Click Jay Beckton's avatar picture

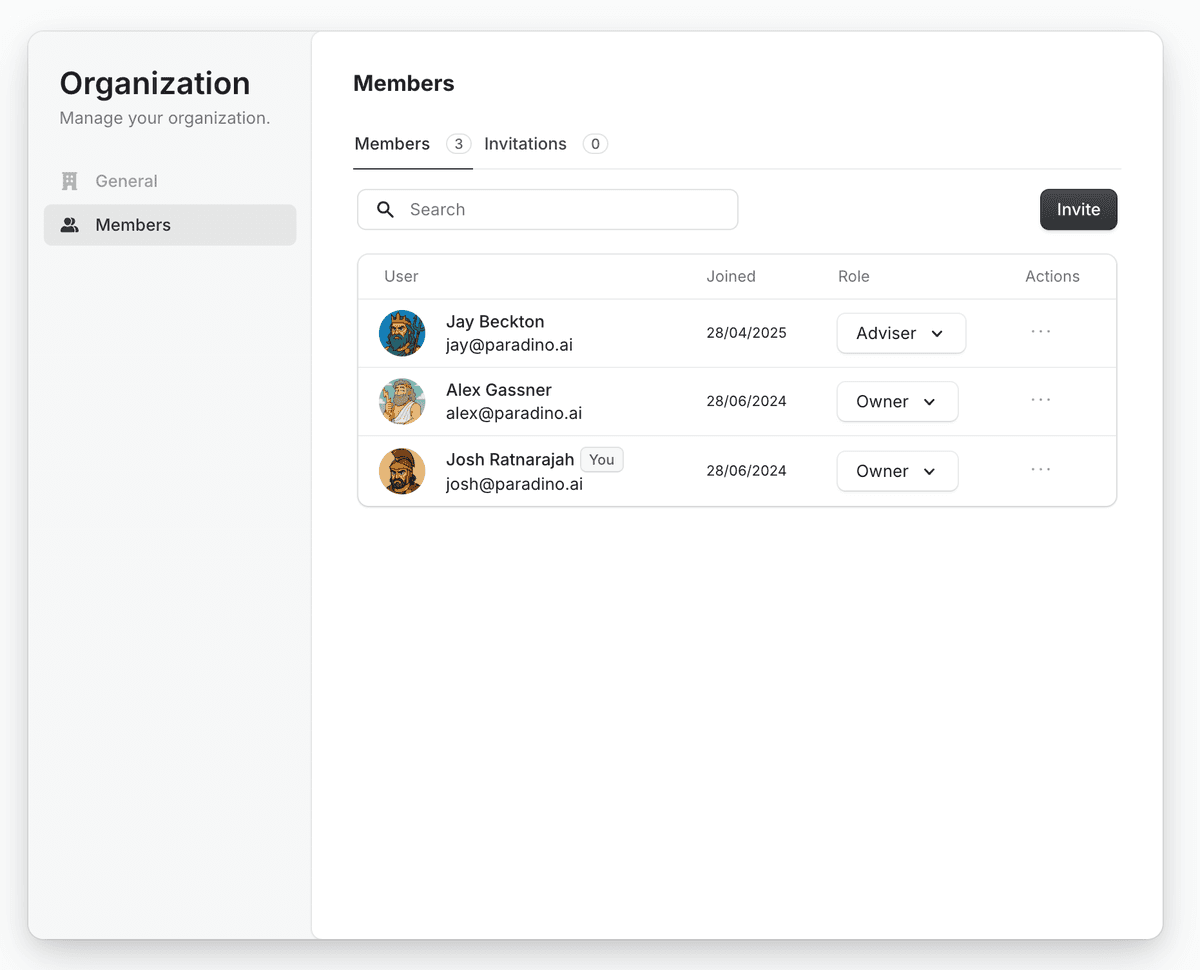pyautogui.click(x=402, y=332)
